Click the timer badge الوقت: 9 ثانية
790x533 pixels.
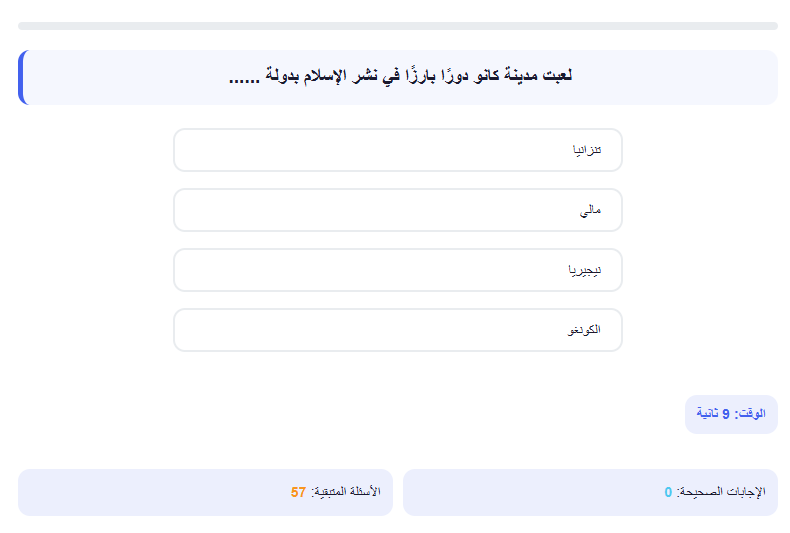click(731, 414)
